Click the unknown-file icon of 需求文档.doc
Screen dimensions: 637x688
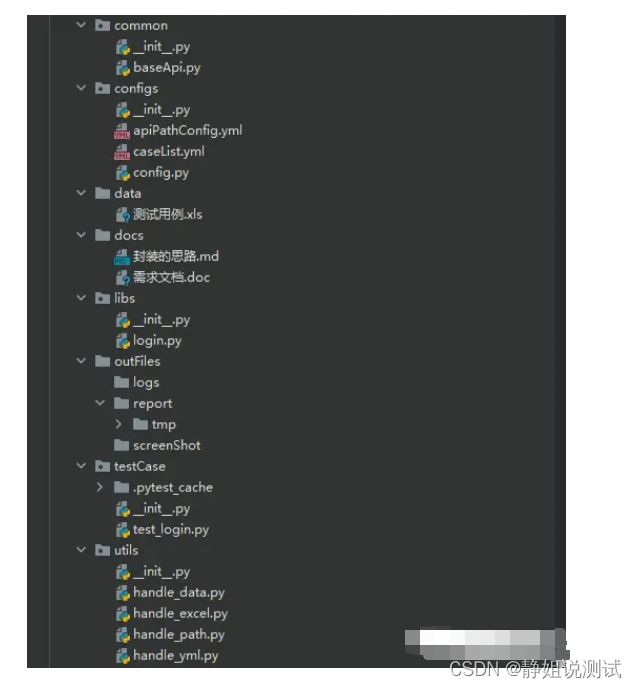(x=123, y=278)
